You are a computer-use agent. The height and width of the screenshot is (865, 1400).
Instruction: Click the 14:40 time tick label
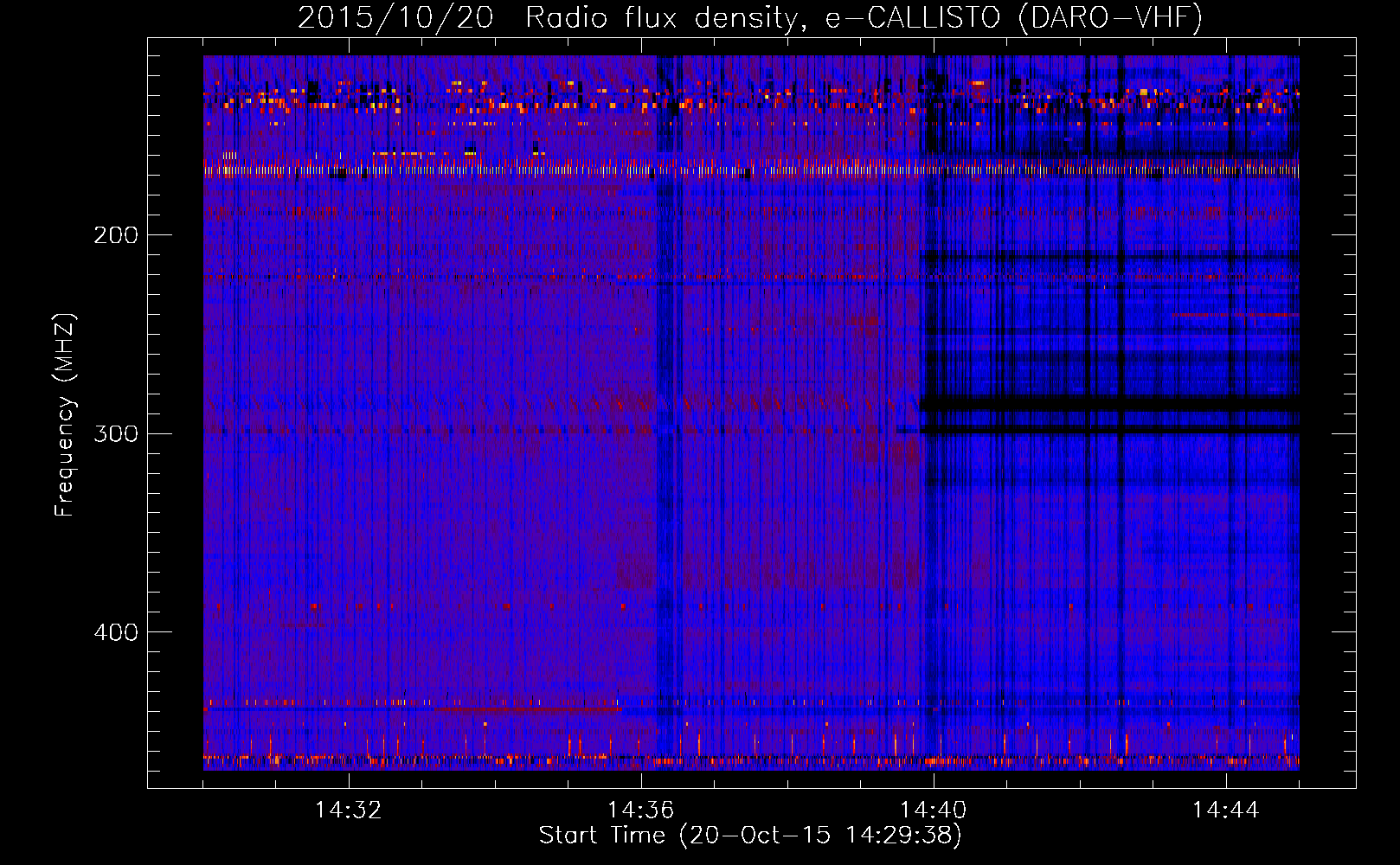click(933, 811)
